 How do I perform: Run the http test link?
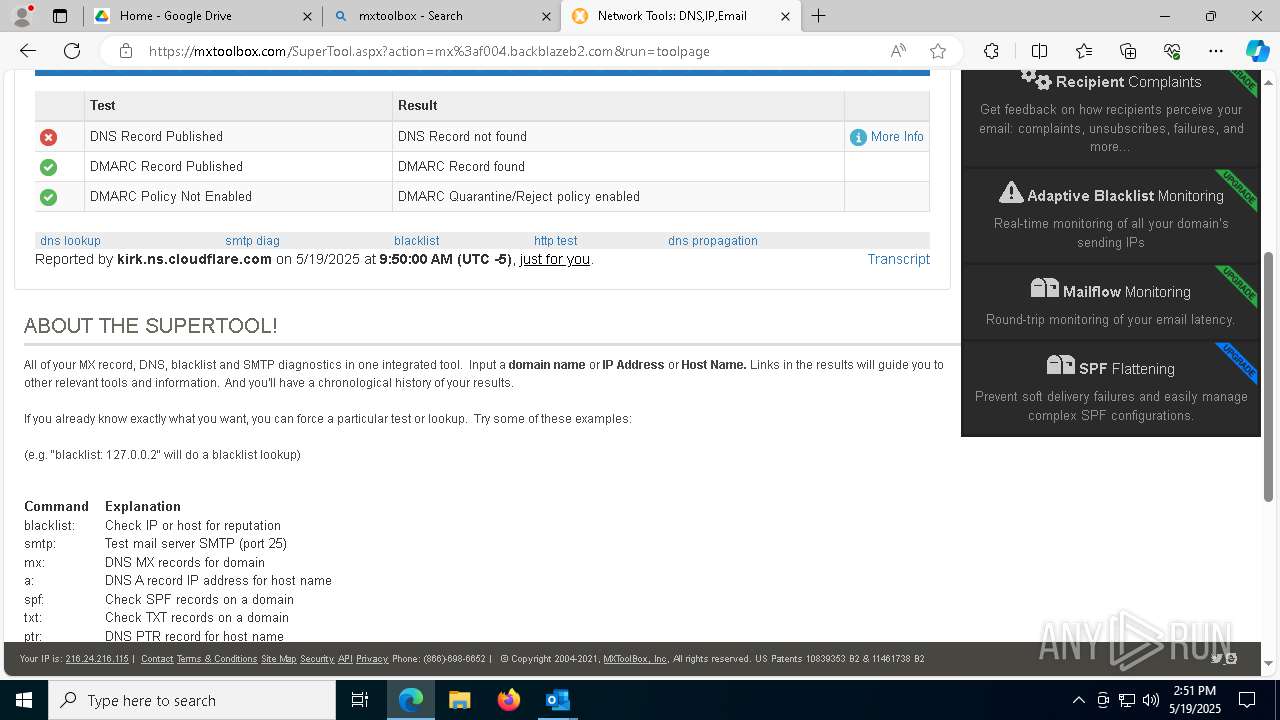555,241
